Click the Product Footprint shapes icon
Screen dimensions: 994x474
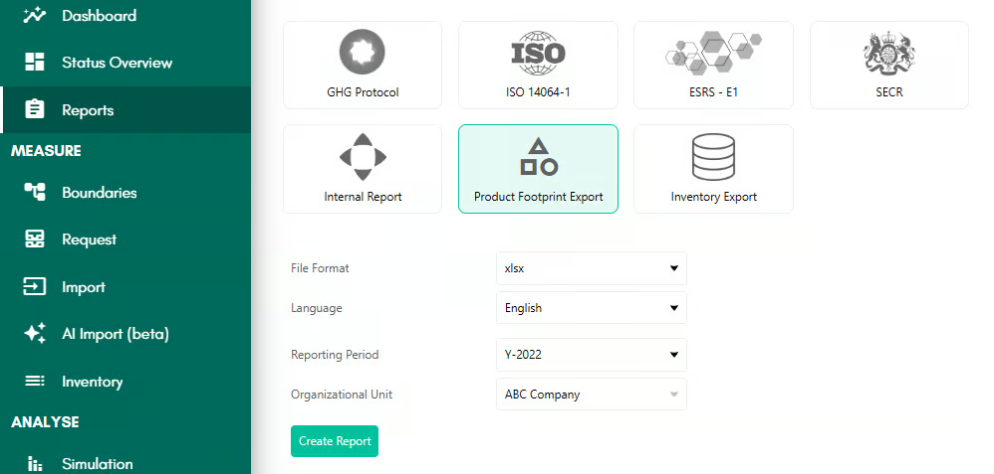point(538,157)
